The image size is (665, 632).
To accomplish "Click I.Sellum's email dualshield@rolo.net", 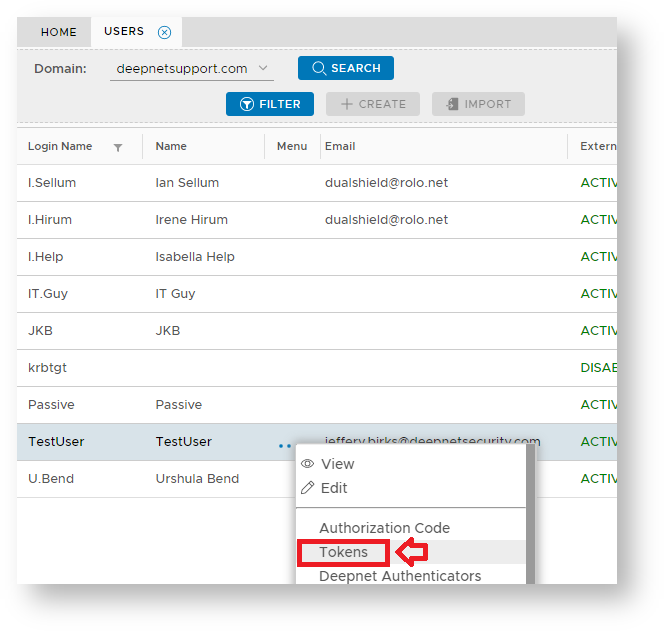I will (386, 183).
